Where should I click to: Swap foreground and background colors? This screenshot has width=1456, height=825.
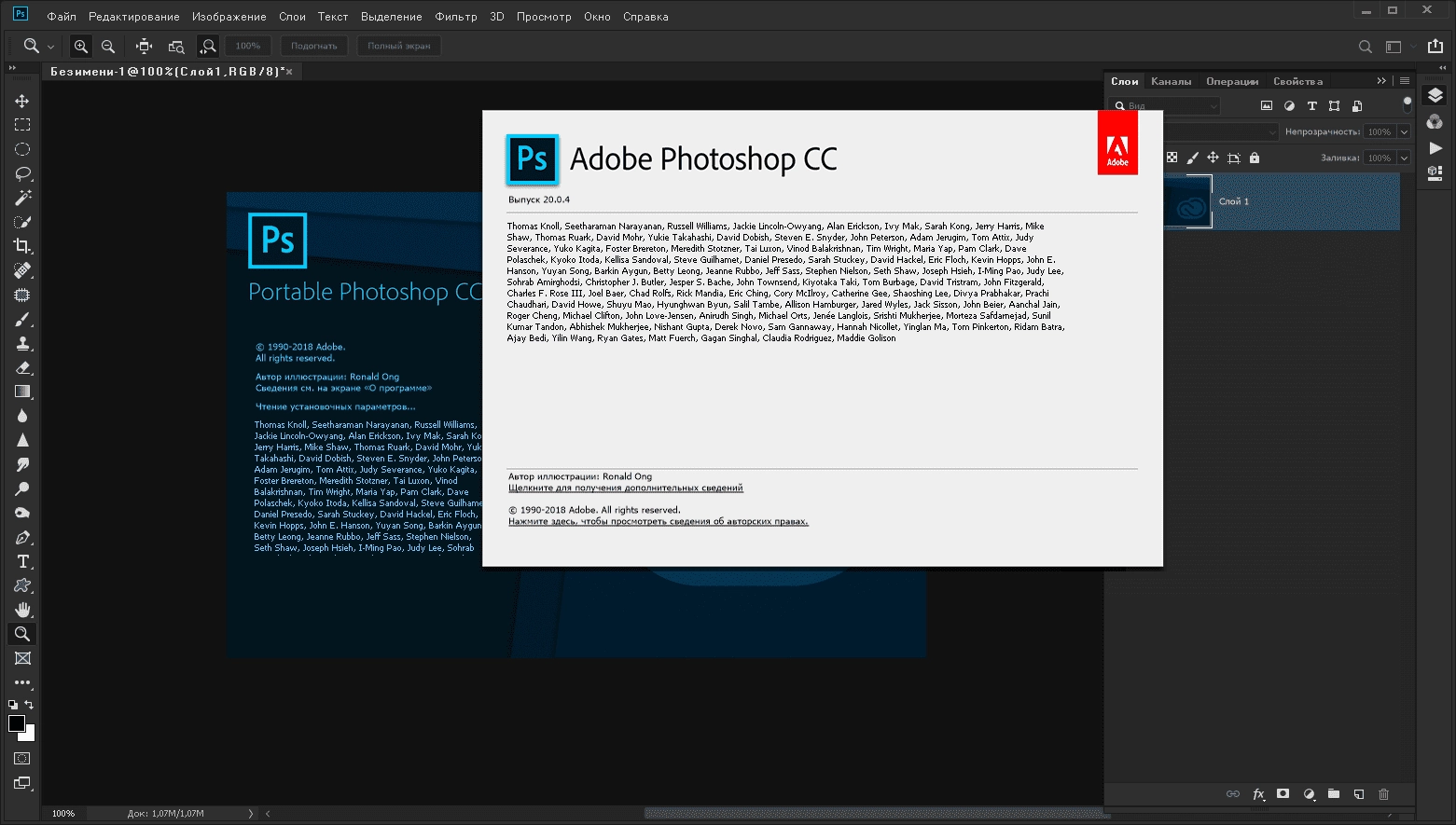tap(30, 705)
